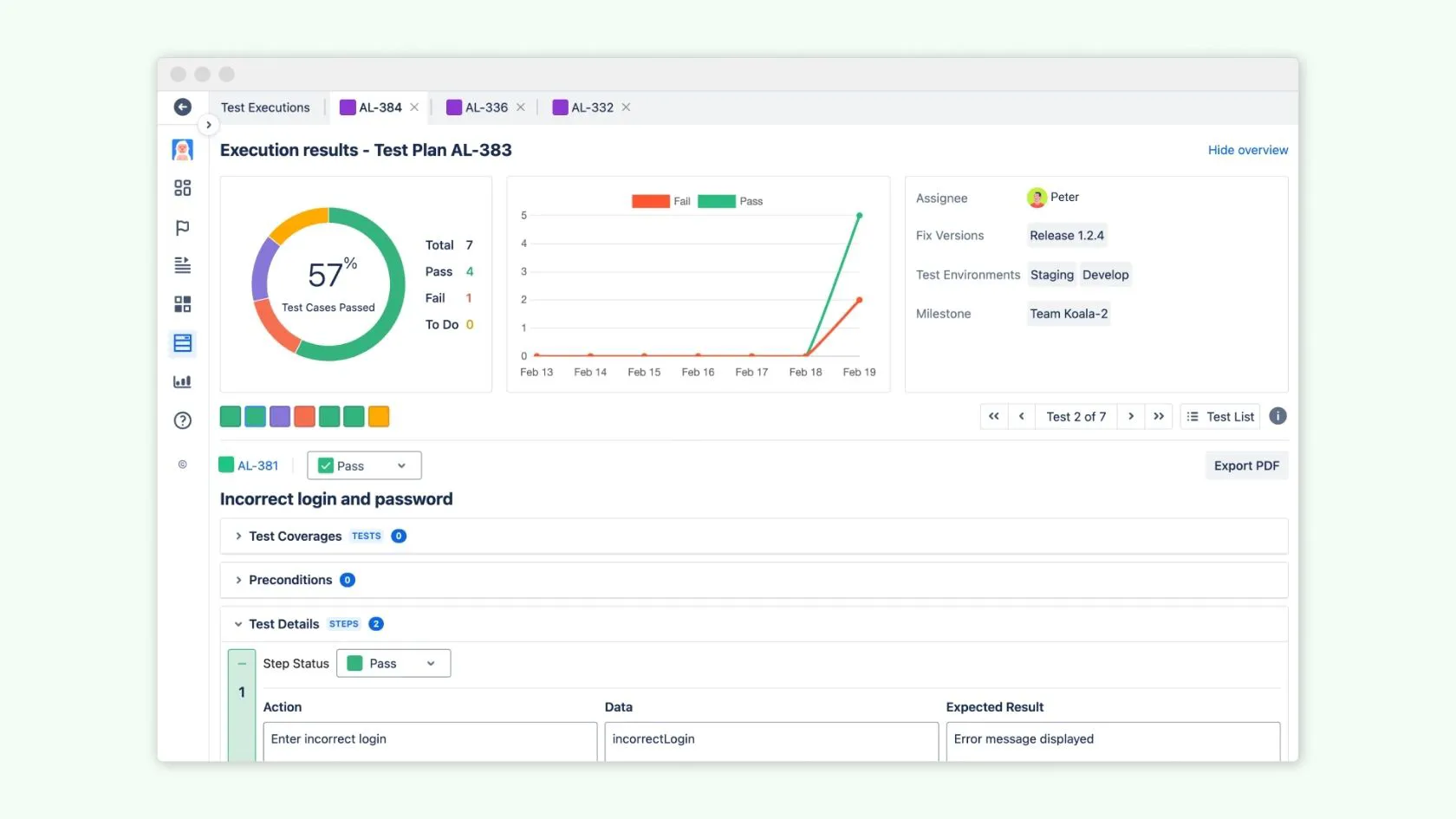Open the bar chart reports sidebar icon

[182, 381]
